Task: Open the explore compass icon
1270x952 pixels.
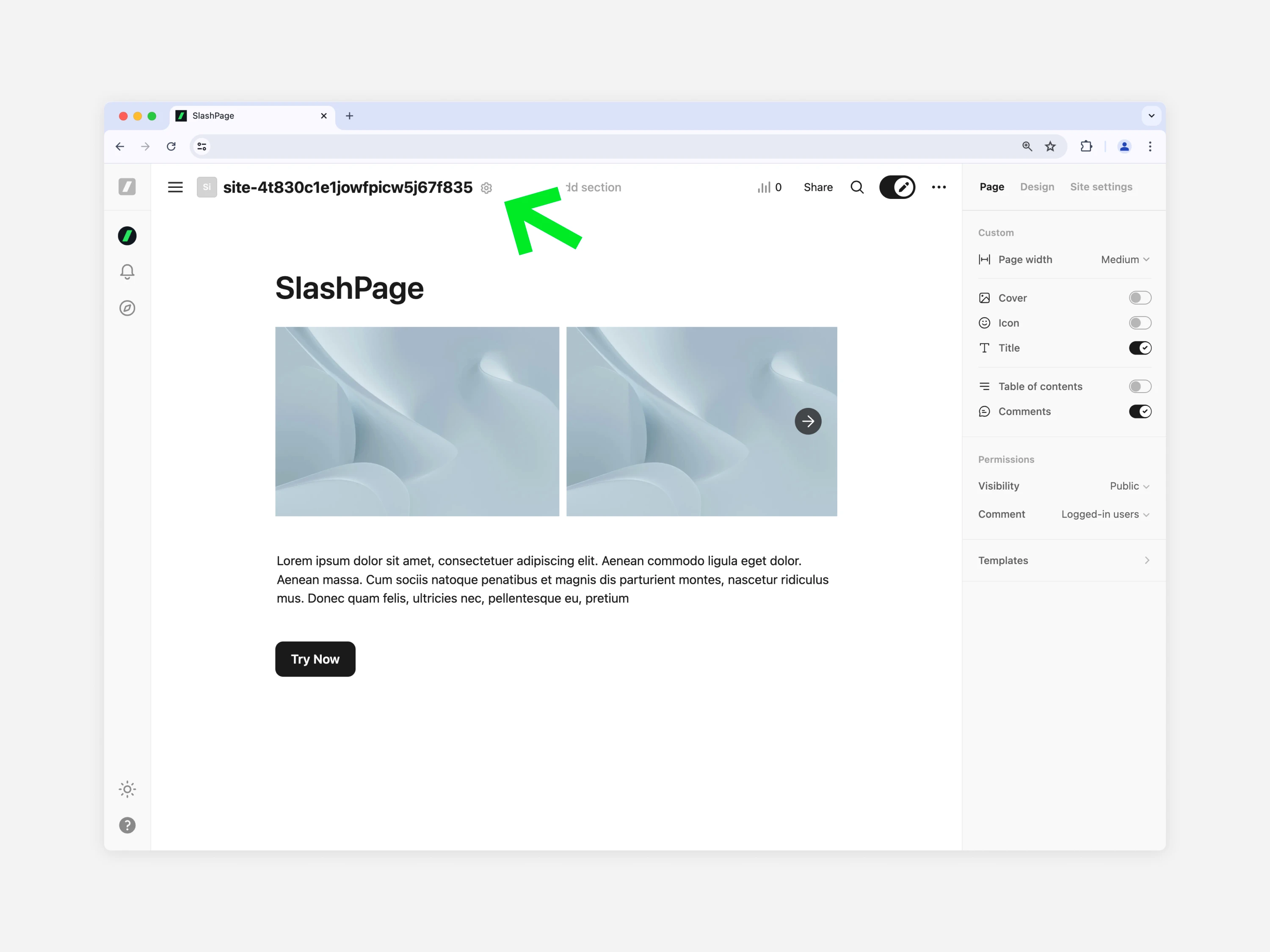Action: [x=127, y=308]
